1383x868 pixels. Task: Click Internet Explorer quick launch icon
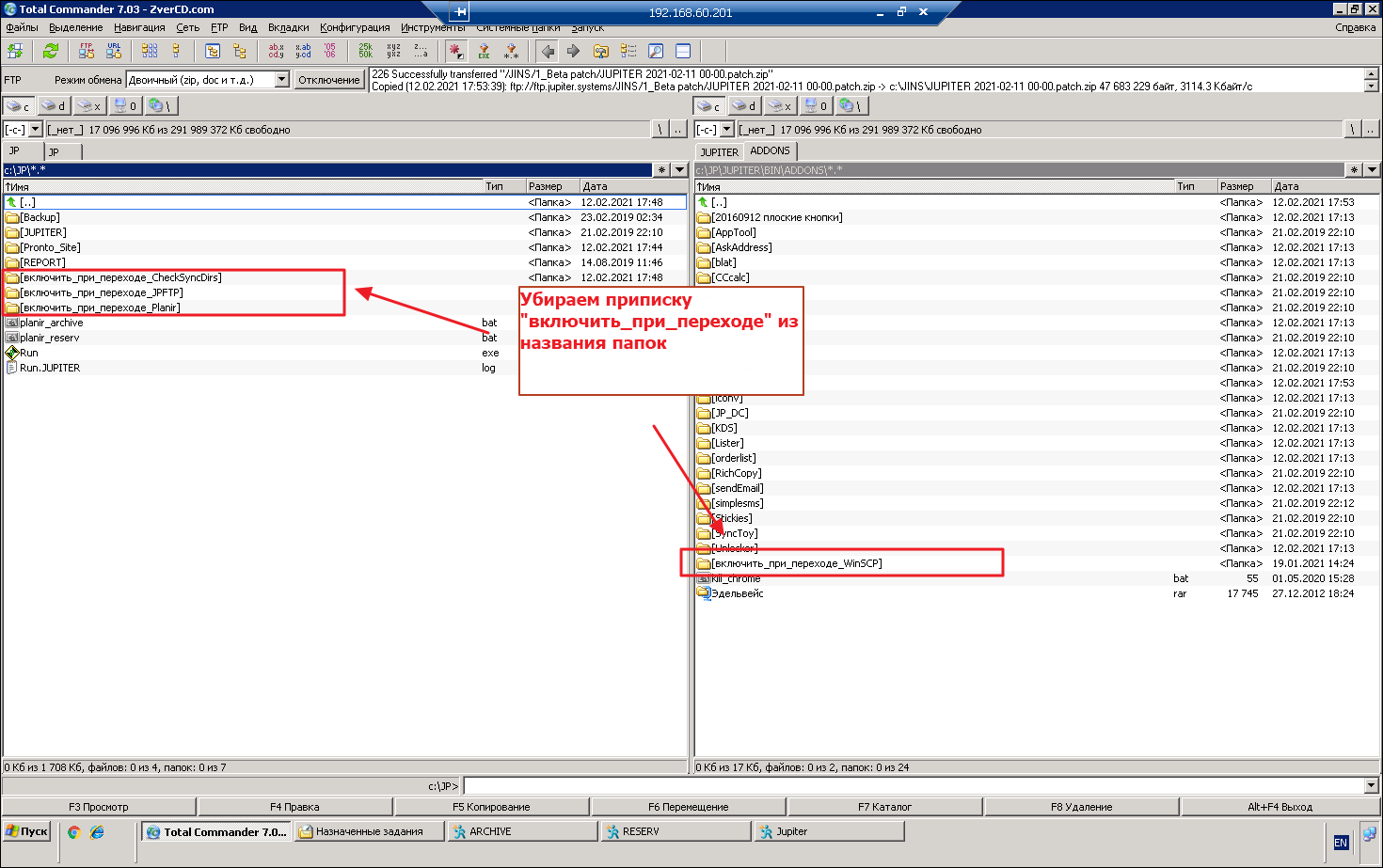click(x=97, y=832)
